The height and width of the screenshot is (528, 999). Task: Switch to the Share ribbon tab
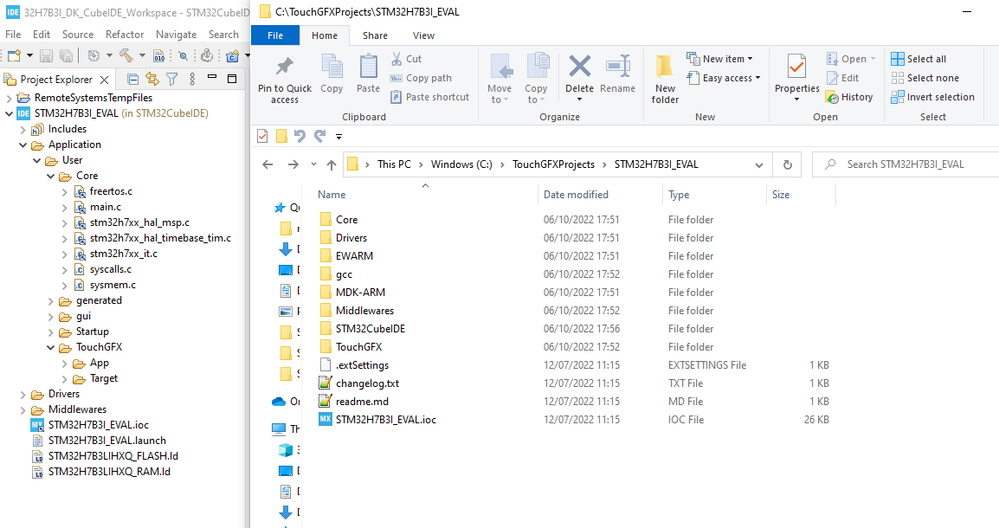[x=375, y=36]
